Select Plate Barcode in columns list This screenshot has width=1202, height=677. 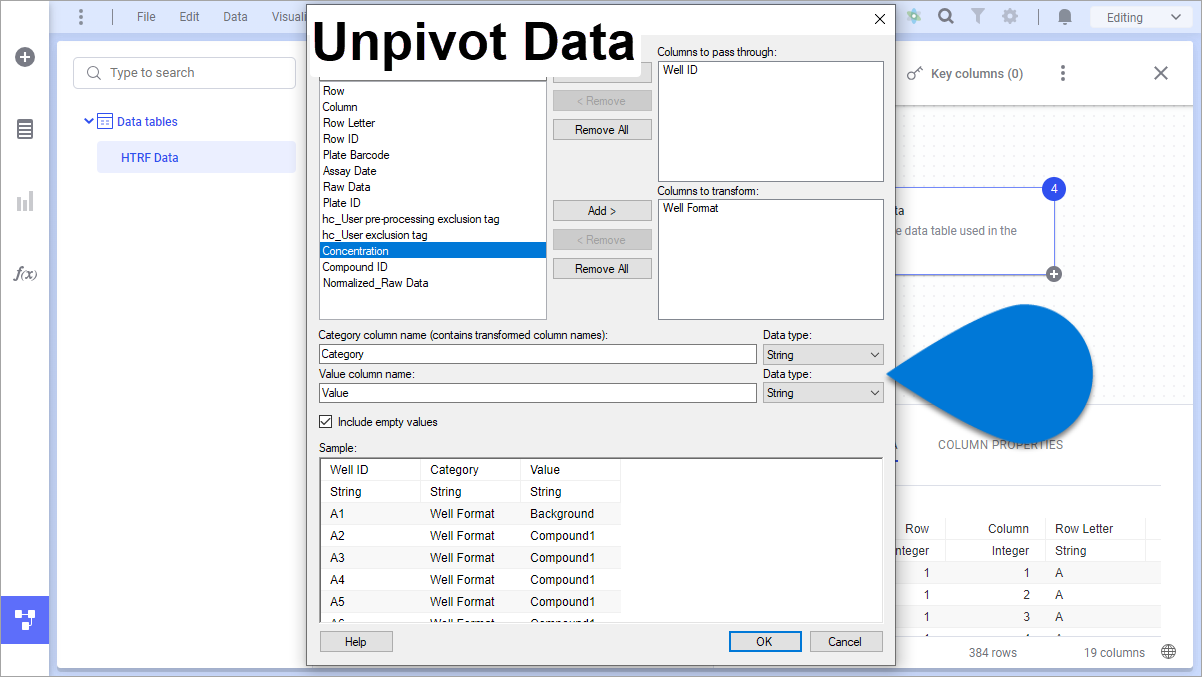[433, 155]
